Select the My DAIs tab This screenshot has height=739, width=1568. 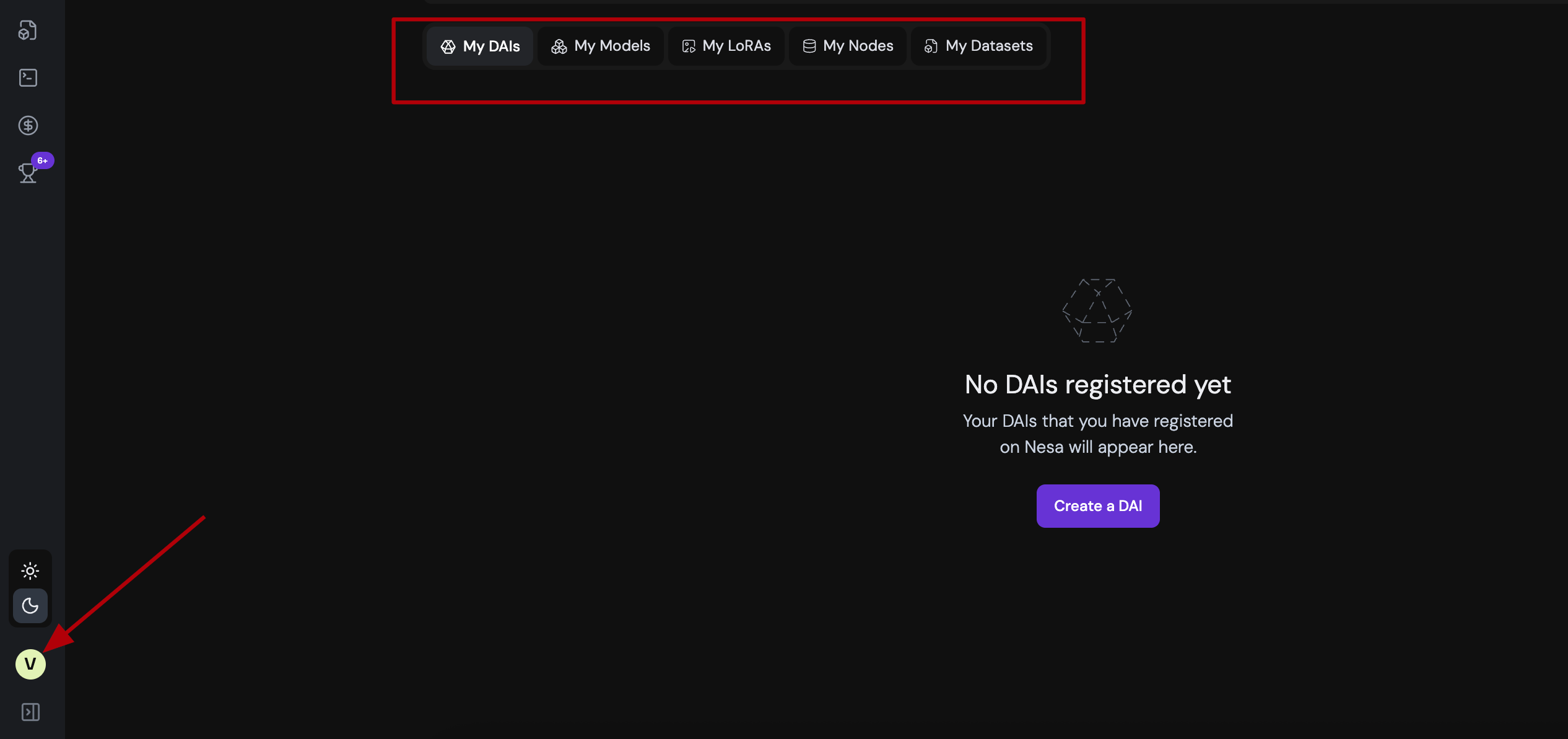coord(480,46)
